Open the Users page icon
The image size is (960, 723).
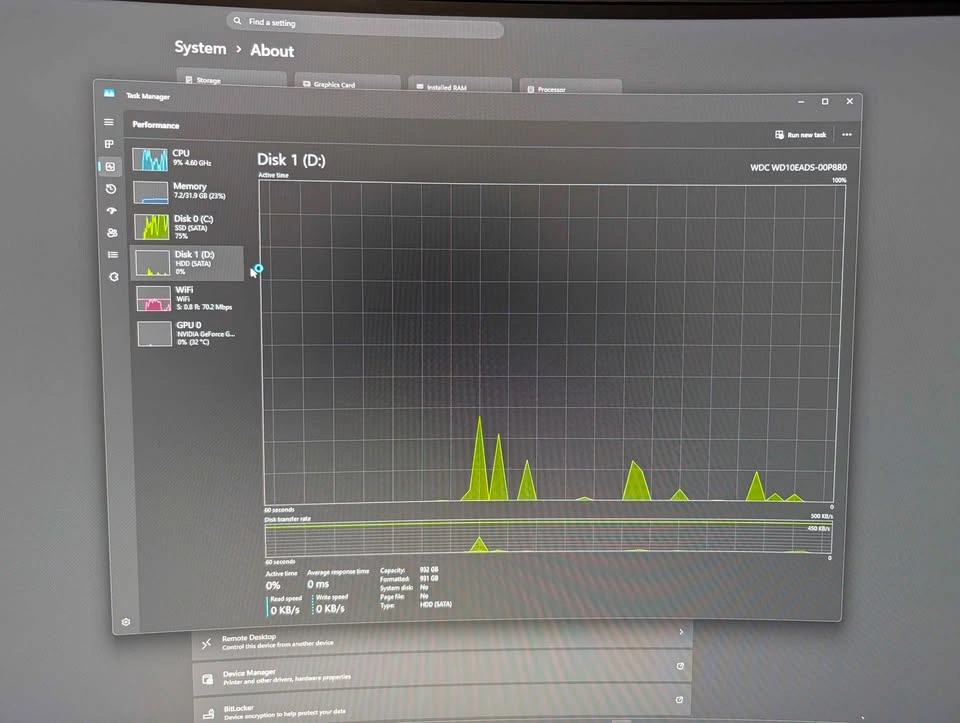pyautogui.click(x=112, y=233)
